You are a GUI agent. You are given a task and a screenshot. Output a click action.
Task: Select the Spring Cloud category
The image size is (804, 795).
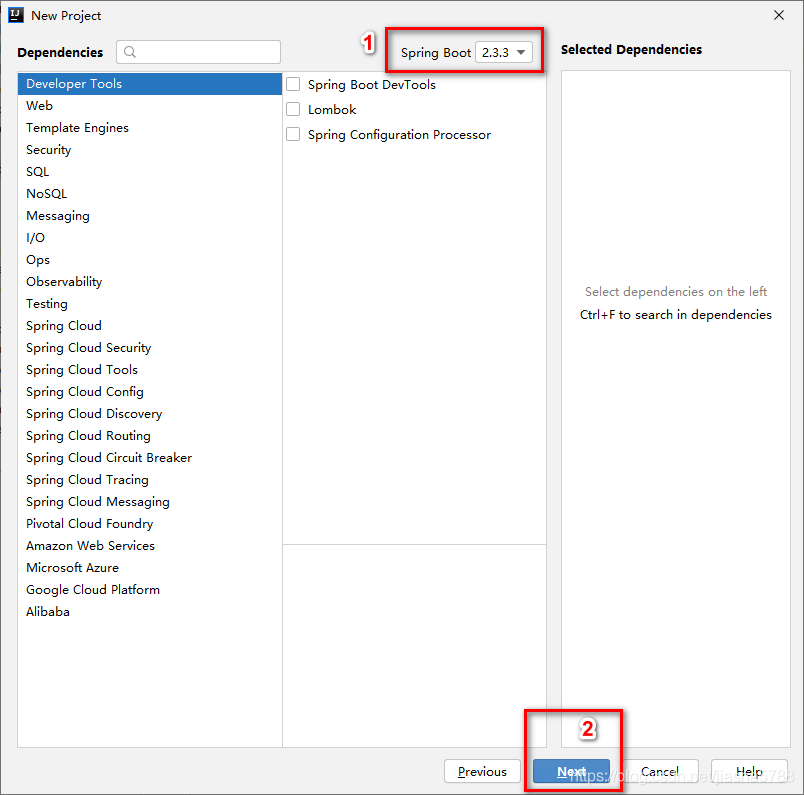point(150,326)
